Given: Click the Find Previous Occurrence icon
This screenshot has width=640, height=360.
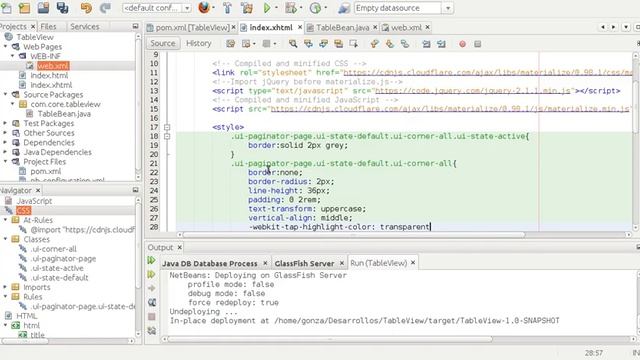Looking at the screenshot, I should 308,44.
